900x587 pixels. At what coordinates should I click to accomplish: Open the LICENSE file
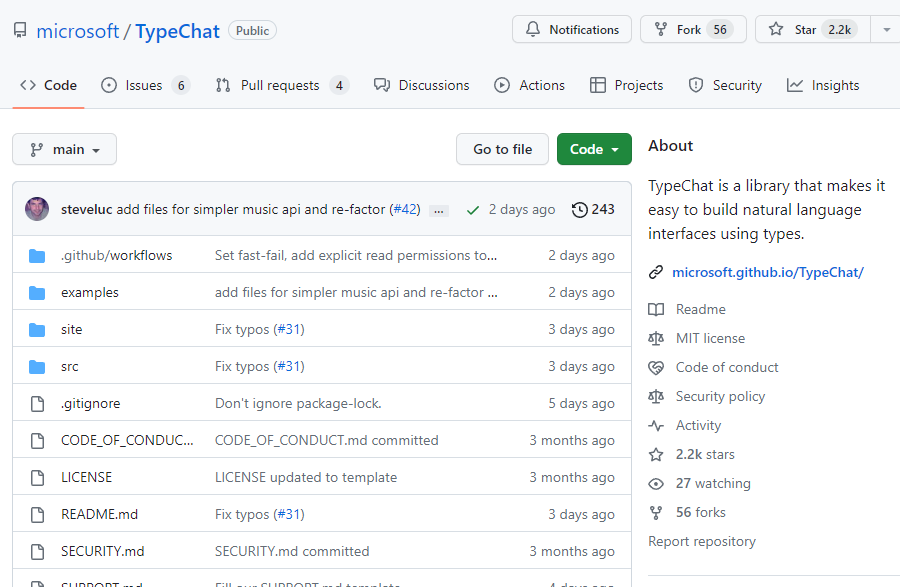[x=86, y=477]
